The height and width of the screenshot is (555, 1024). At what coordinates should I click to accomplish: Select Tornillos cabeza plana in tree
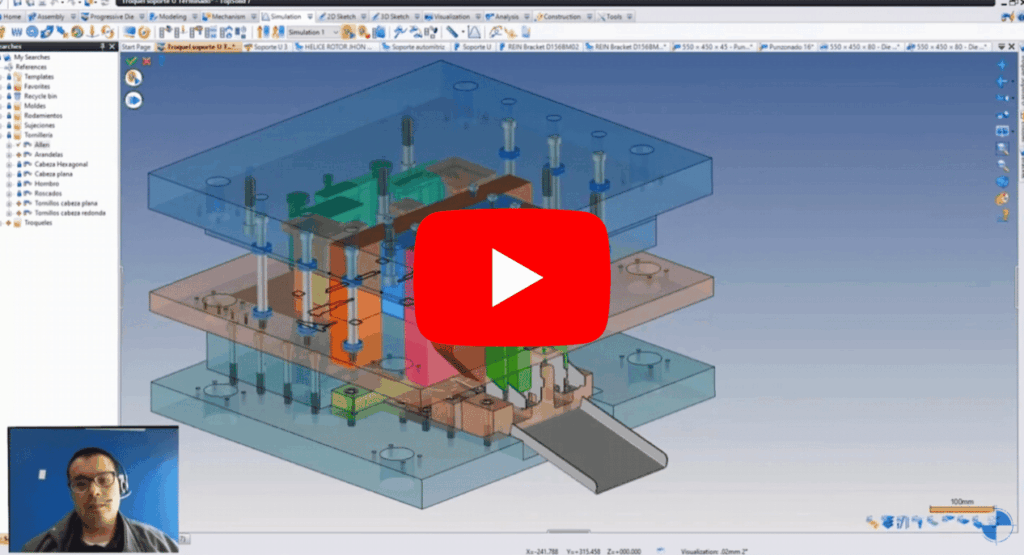pos(65,204)
